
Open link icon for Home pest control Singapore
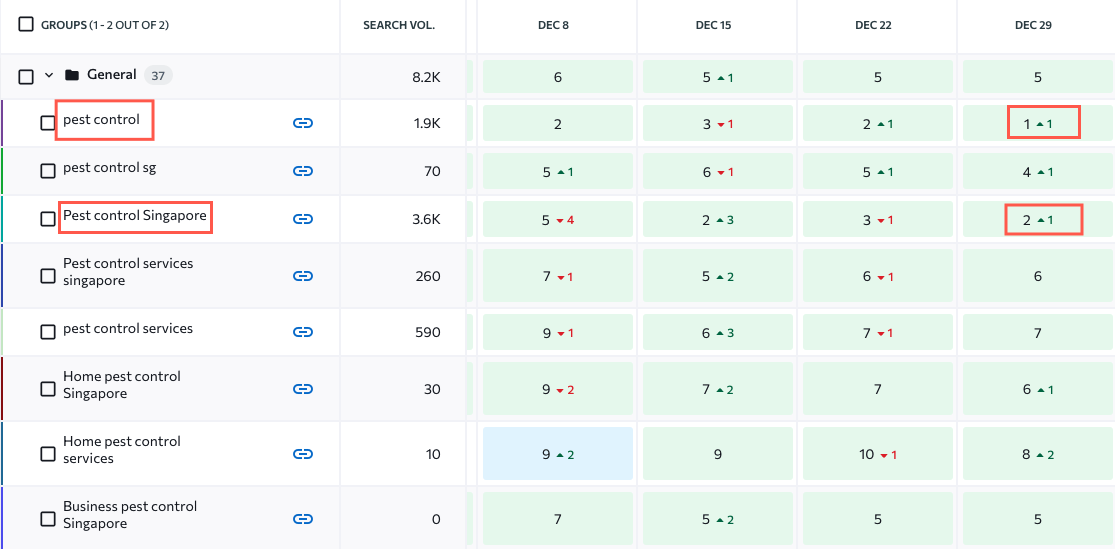pos(303,389)
